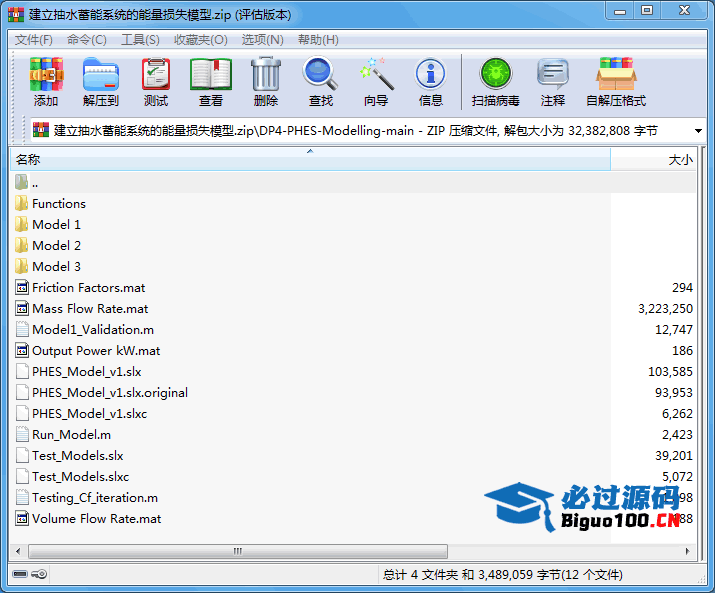Select file PHES_Model_v1.slx.original
The height and width of the screenshot is (593, 715).
(110, 392)
